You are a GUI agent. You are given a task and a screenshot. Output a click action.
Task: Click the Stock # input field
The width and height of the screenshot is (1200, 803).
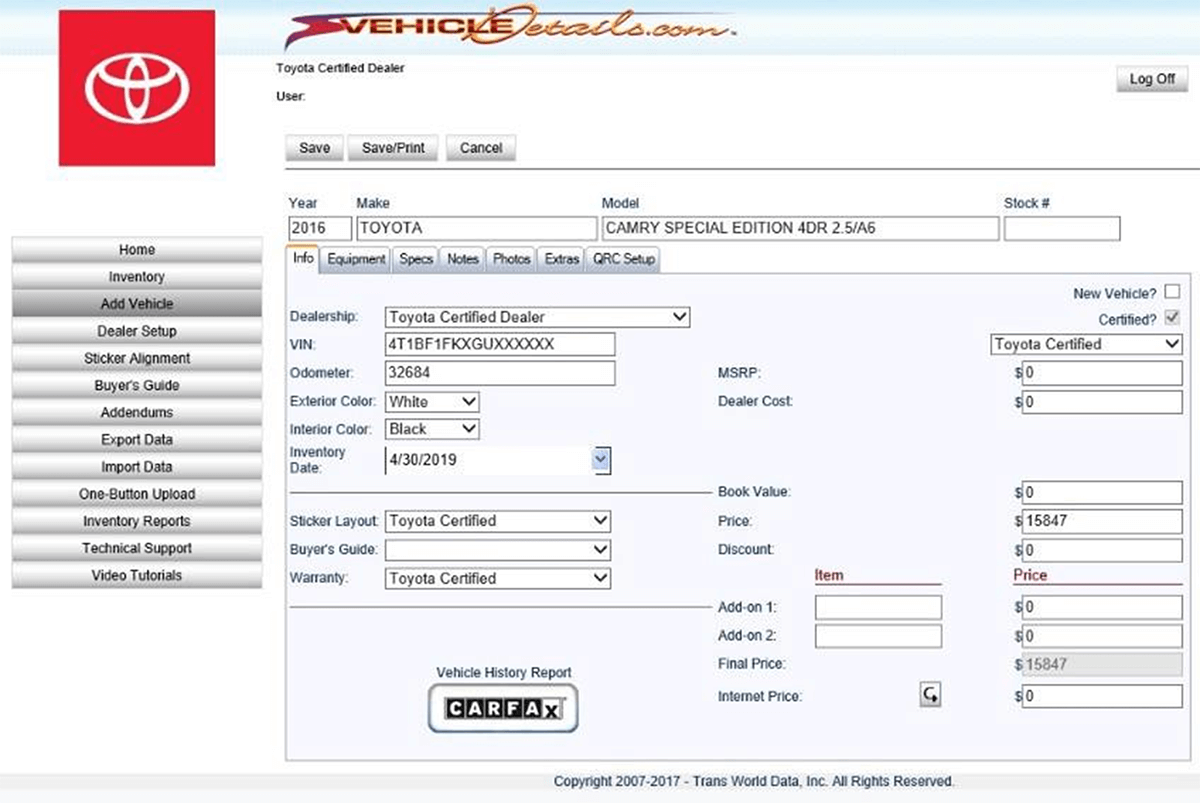coord(1061,229)
